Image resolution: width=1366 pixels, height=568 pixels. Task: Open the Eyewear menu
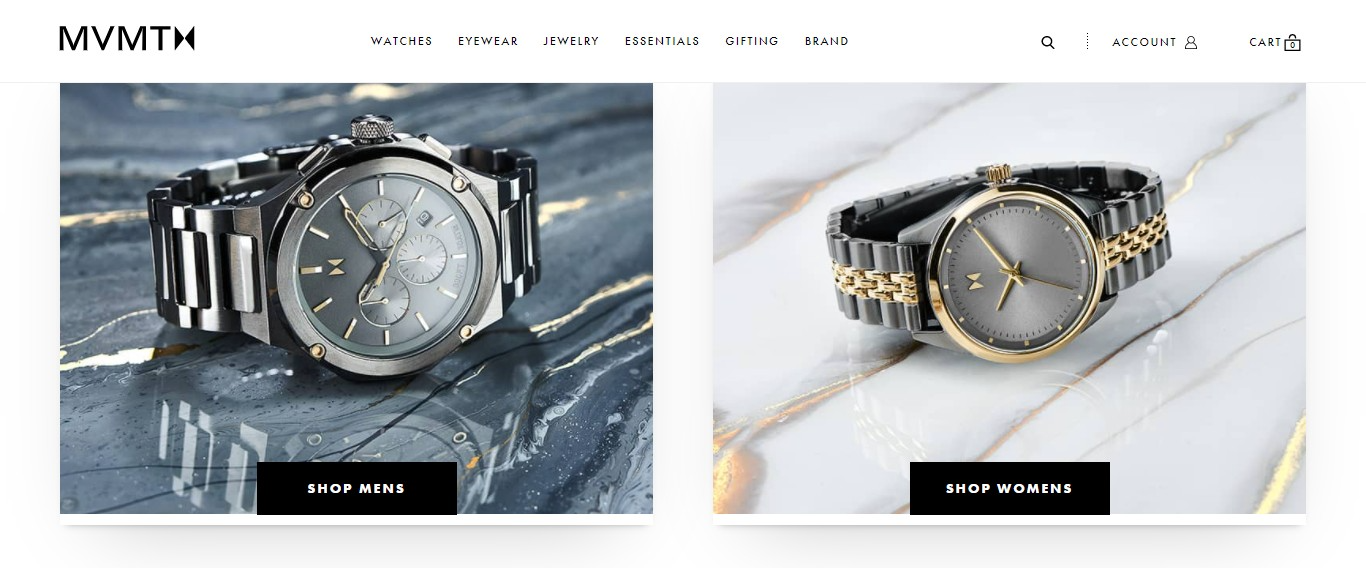coord(488,41)
